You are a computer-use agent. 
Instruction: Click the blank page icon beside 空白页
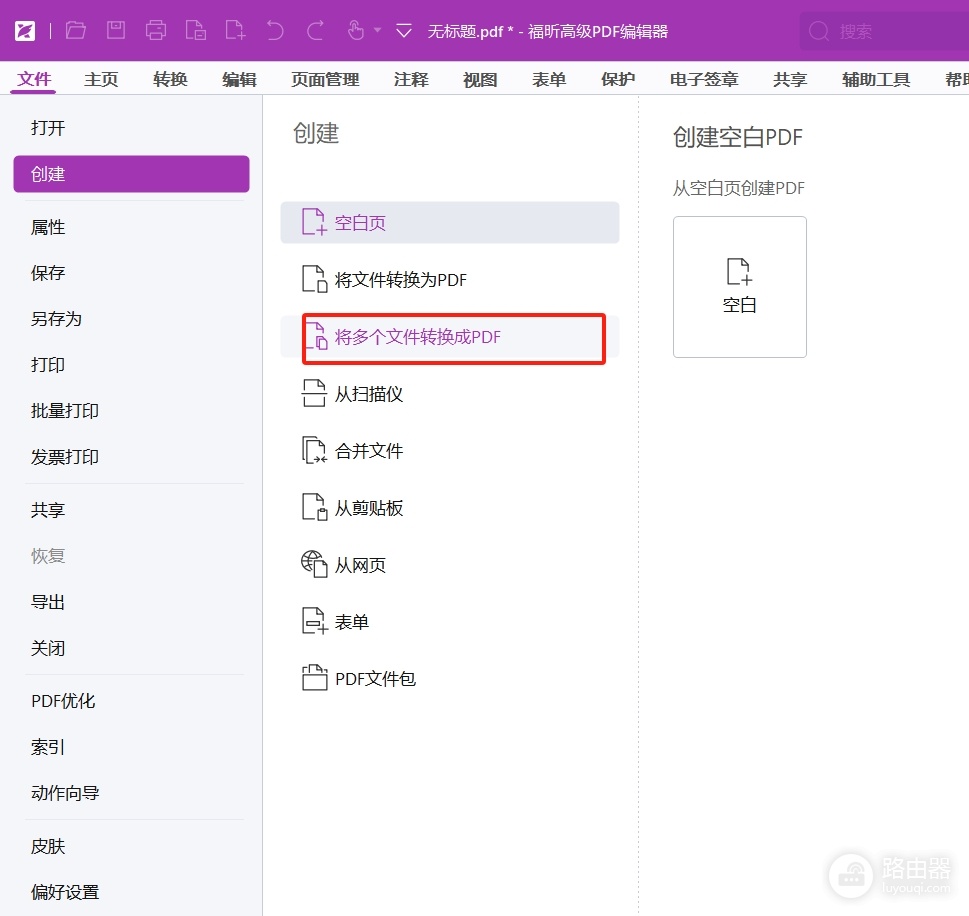[x=314, y=222]
